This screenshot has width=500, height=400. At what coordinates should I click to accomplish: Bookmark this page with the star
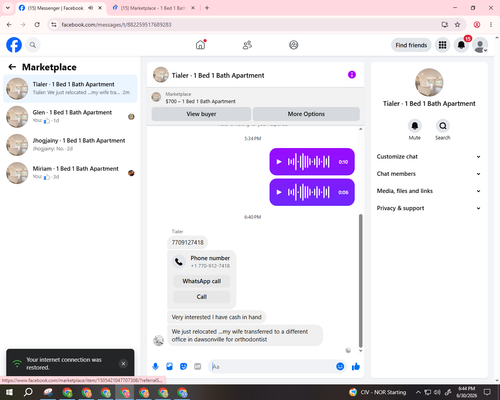(457, 25)
